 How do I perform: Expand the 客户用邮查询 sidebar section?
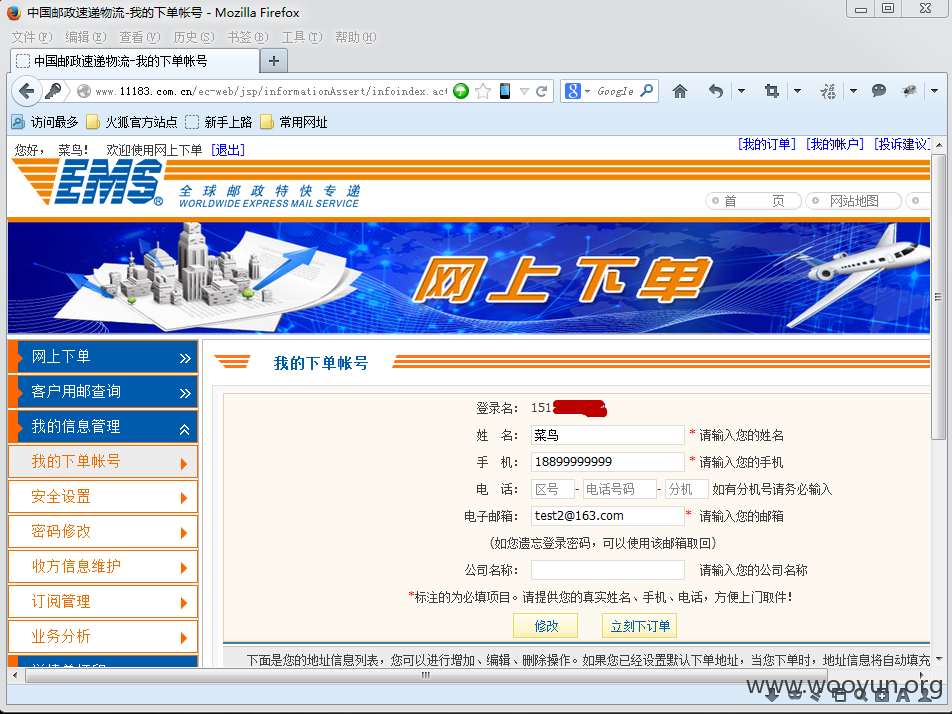tap(103, 392)
